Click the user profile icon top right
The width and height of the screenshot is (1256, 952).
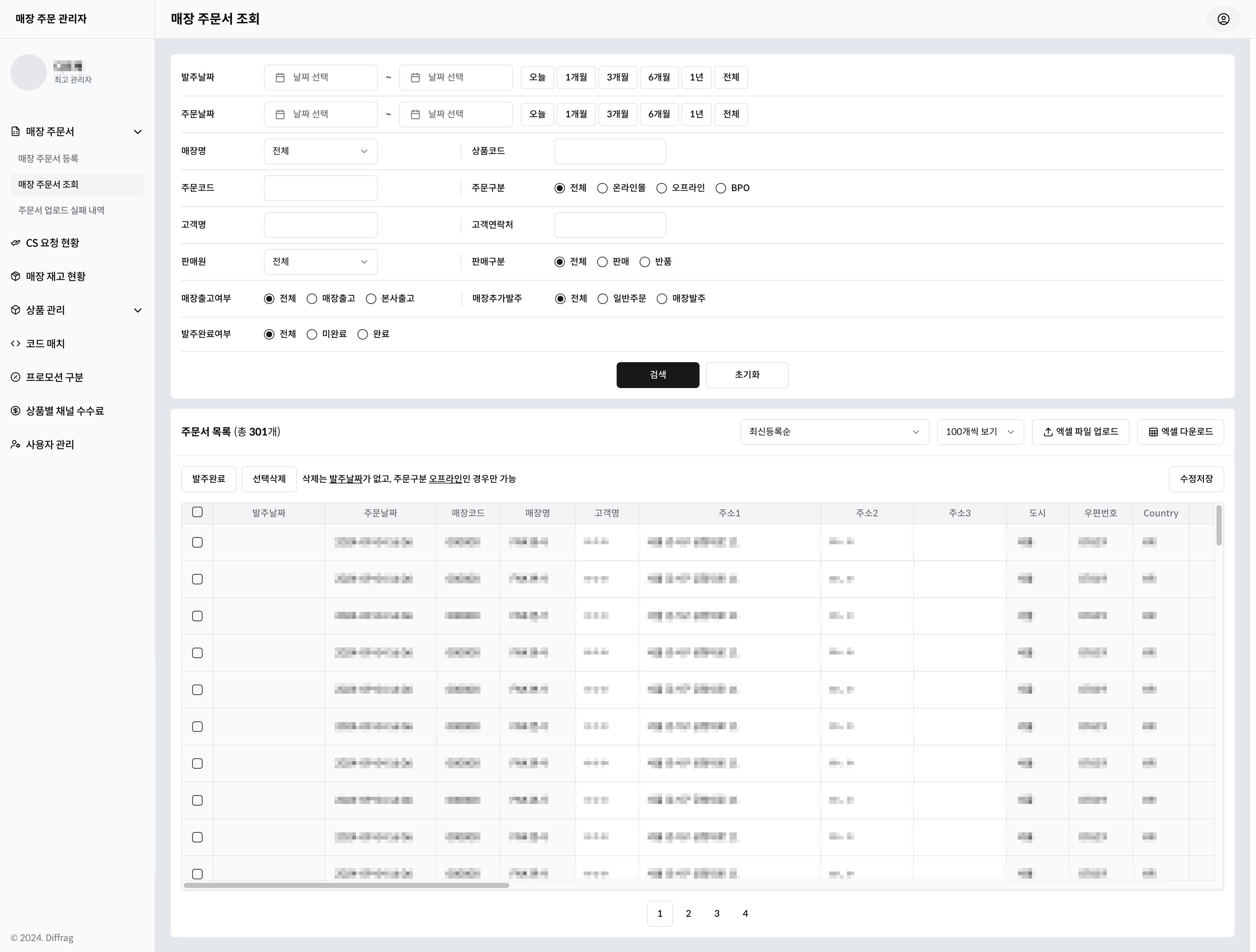(x=1223, y=19)
